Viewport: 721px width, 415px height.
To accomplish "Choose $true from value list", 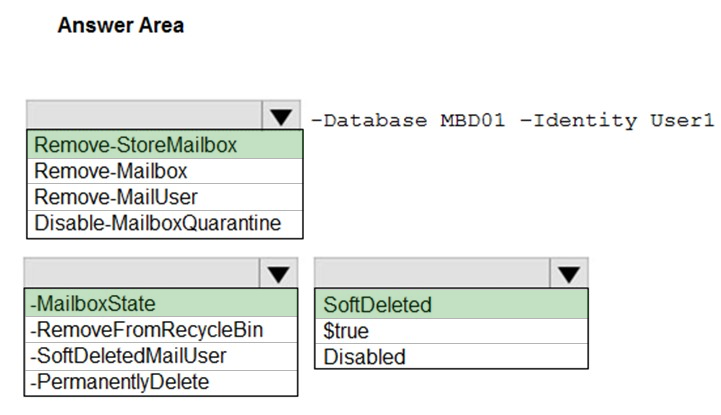I will [x=452, y=331].
